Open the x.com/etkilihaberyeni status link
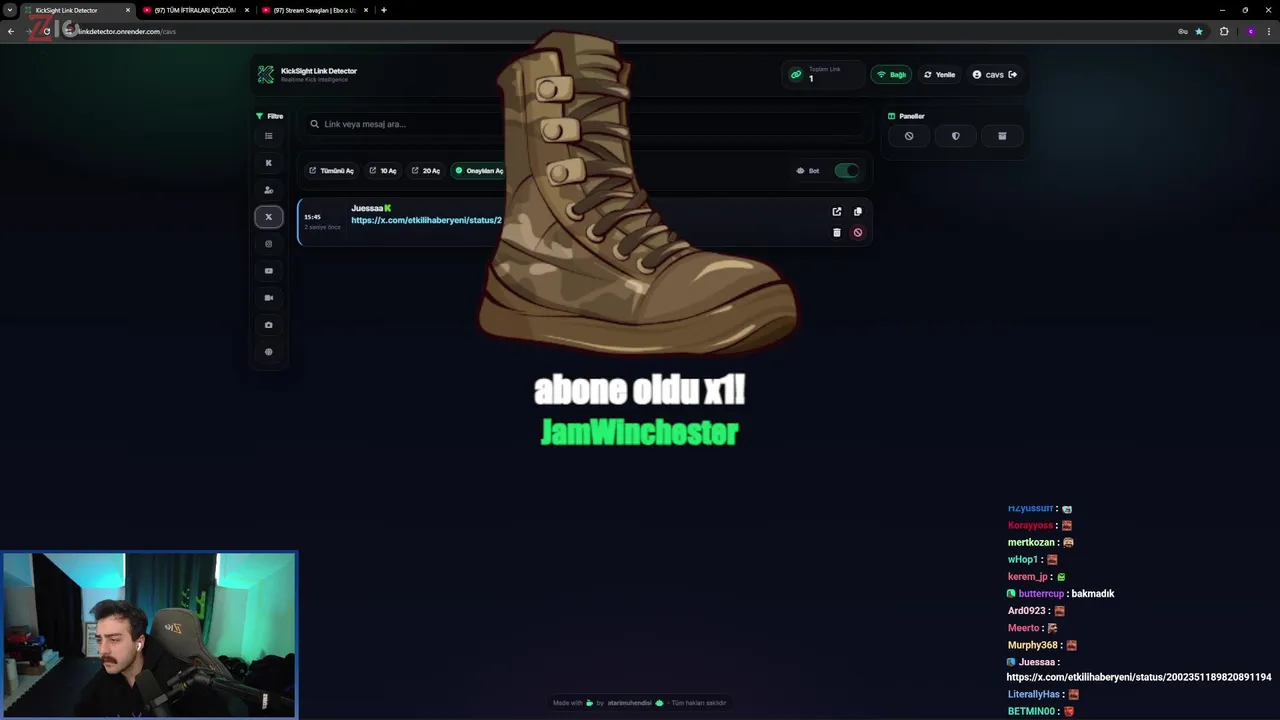 point(426,220)
